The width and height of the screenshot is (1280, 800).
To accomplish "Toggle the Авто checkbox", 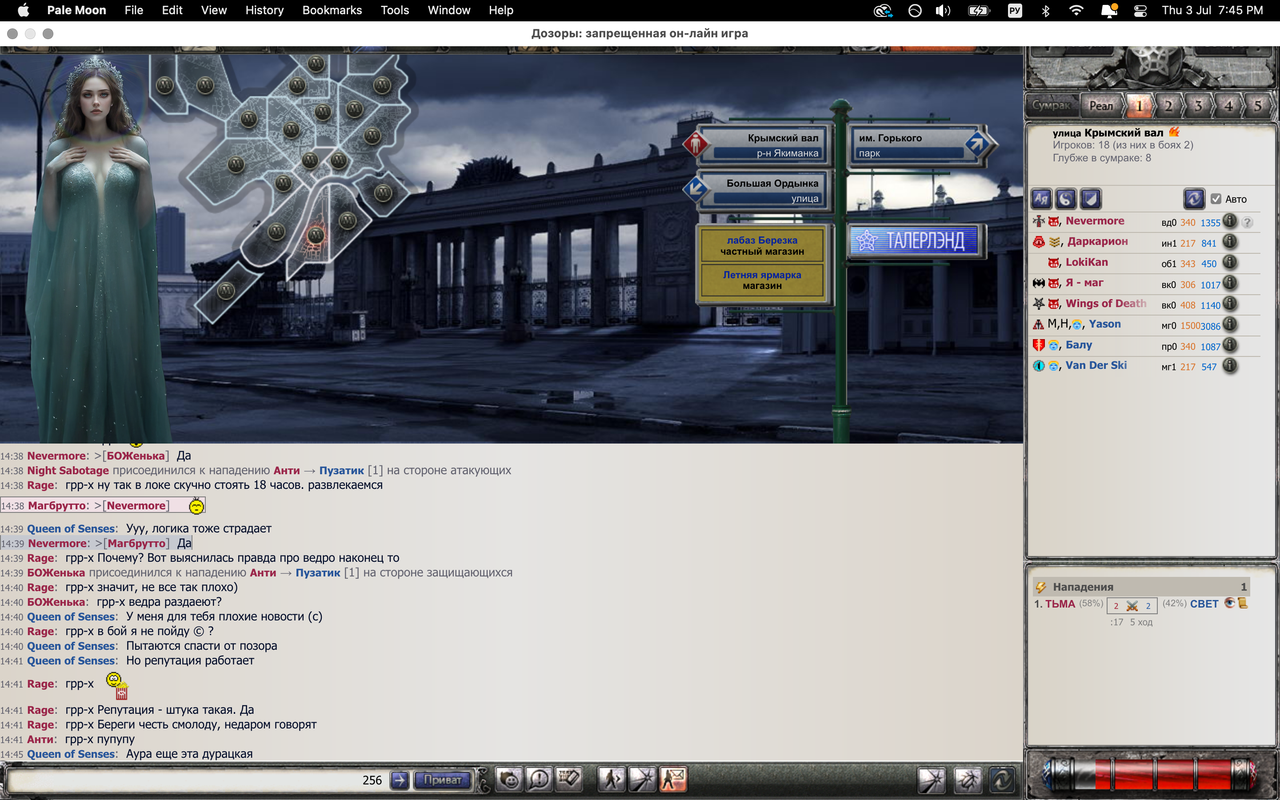I will 1216,198.
